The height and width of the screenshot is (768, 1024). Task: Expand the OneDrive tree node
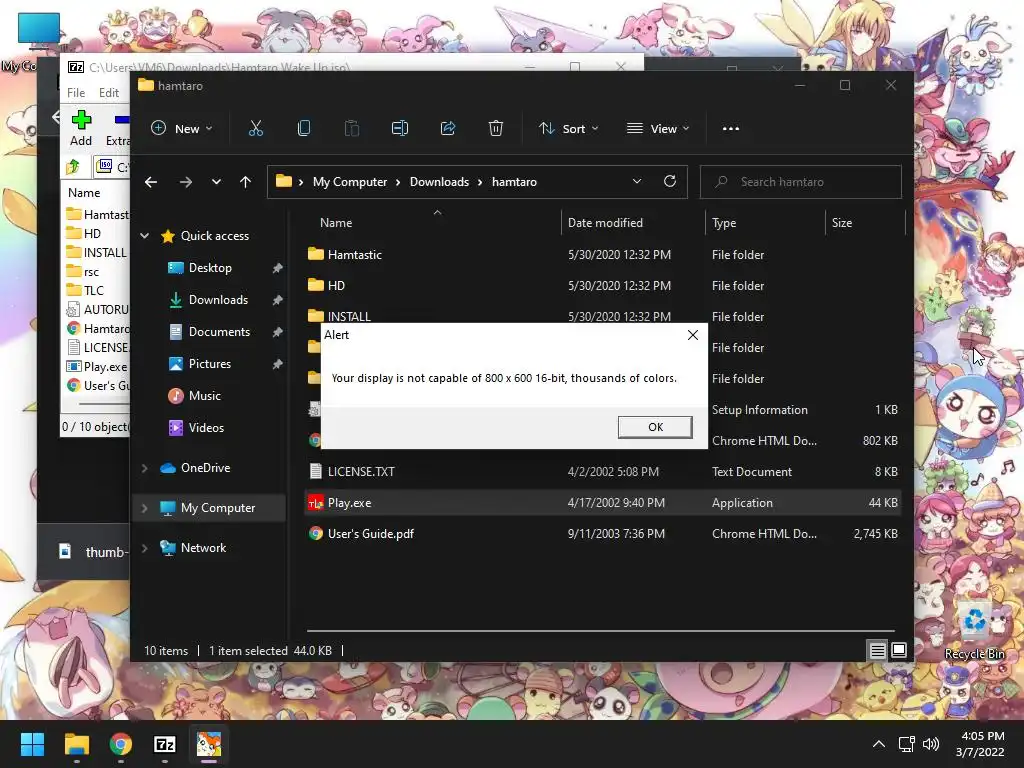145,468
